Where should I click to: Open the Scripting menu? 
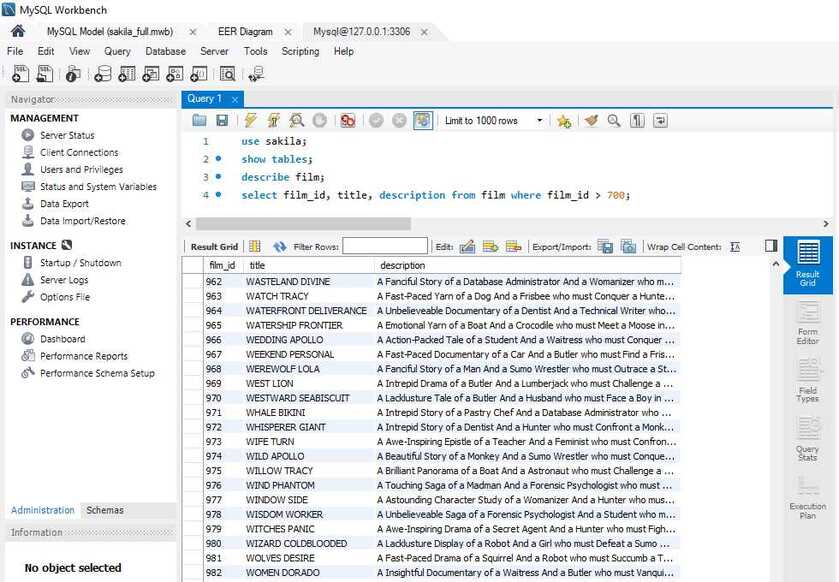click(300, 51)
